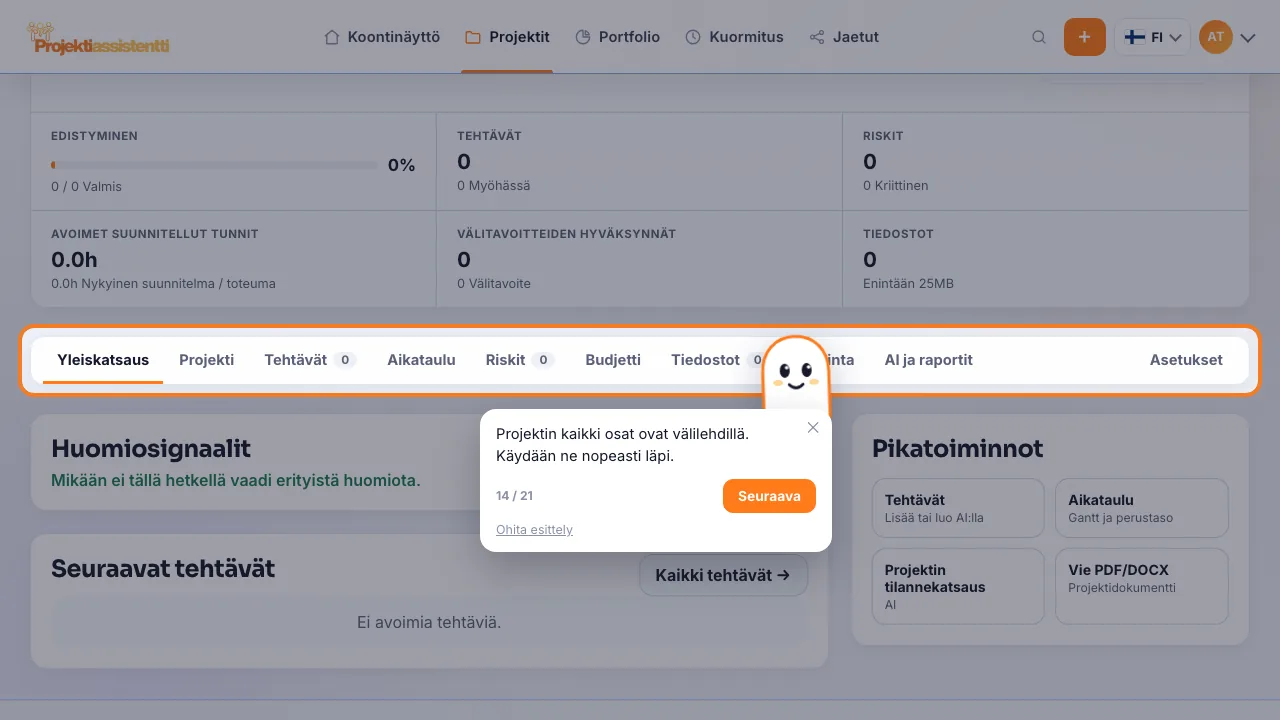Open search with the magnifier icon
1280x720 pixels.
coord(1039,37)
